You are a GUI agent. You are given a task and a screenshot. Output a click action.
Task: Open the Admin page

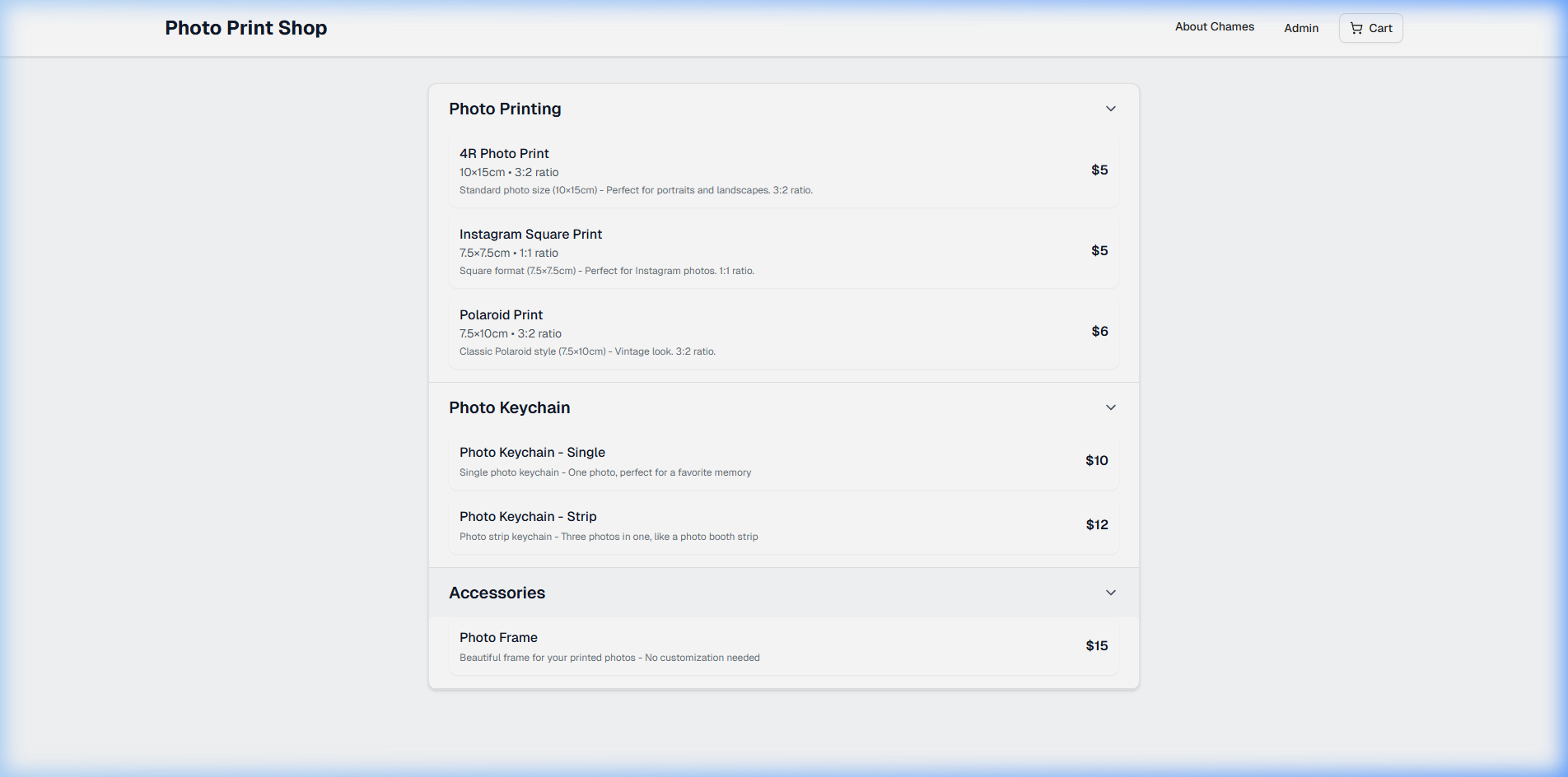point(1300,28)
